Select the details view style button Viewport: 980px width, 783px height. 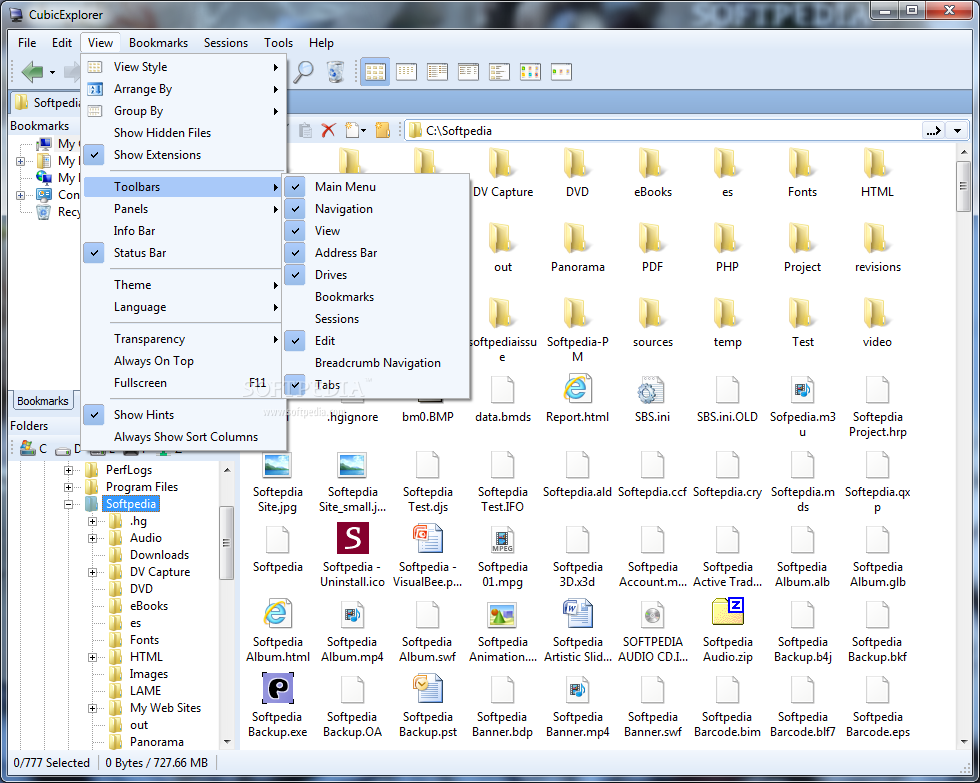[468, 72]
